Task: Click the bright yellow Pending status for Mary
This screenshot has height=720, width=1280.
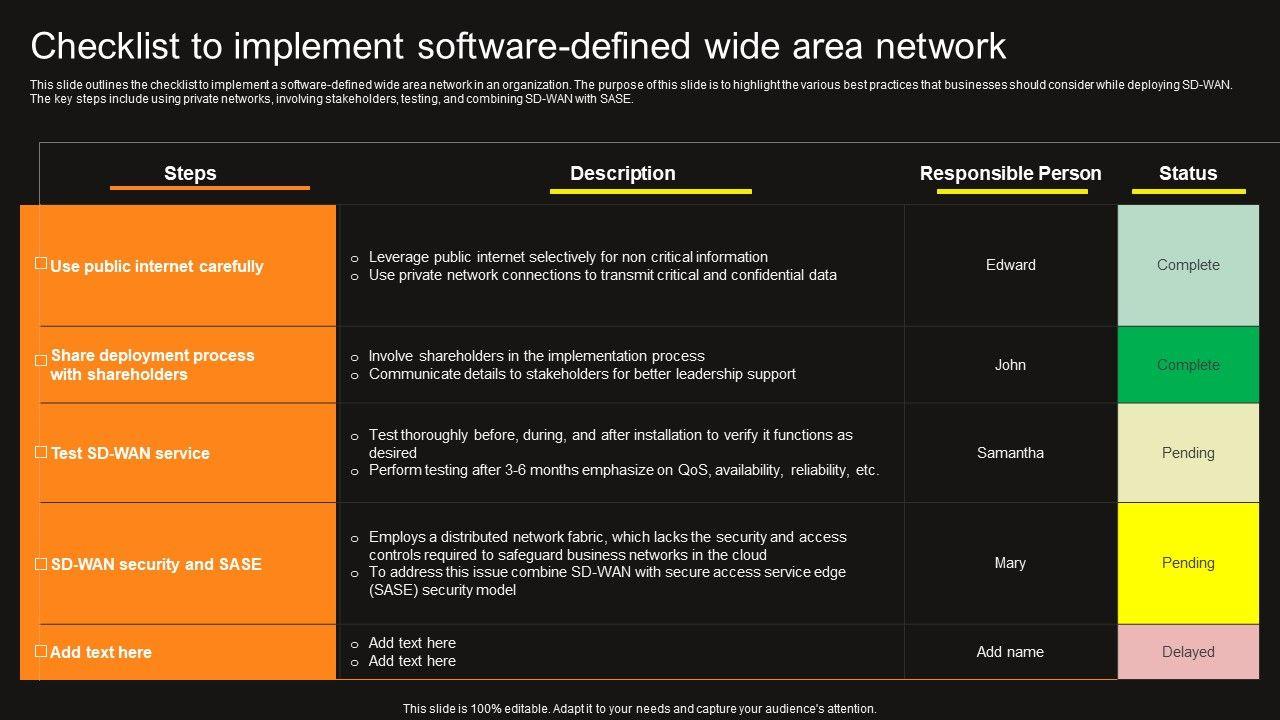Action: click(x=1188, y=563)
